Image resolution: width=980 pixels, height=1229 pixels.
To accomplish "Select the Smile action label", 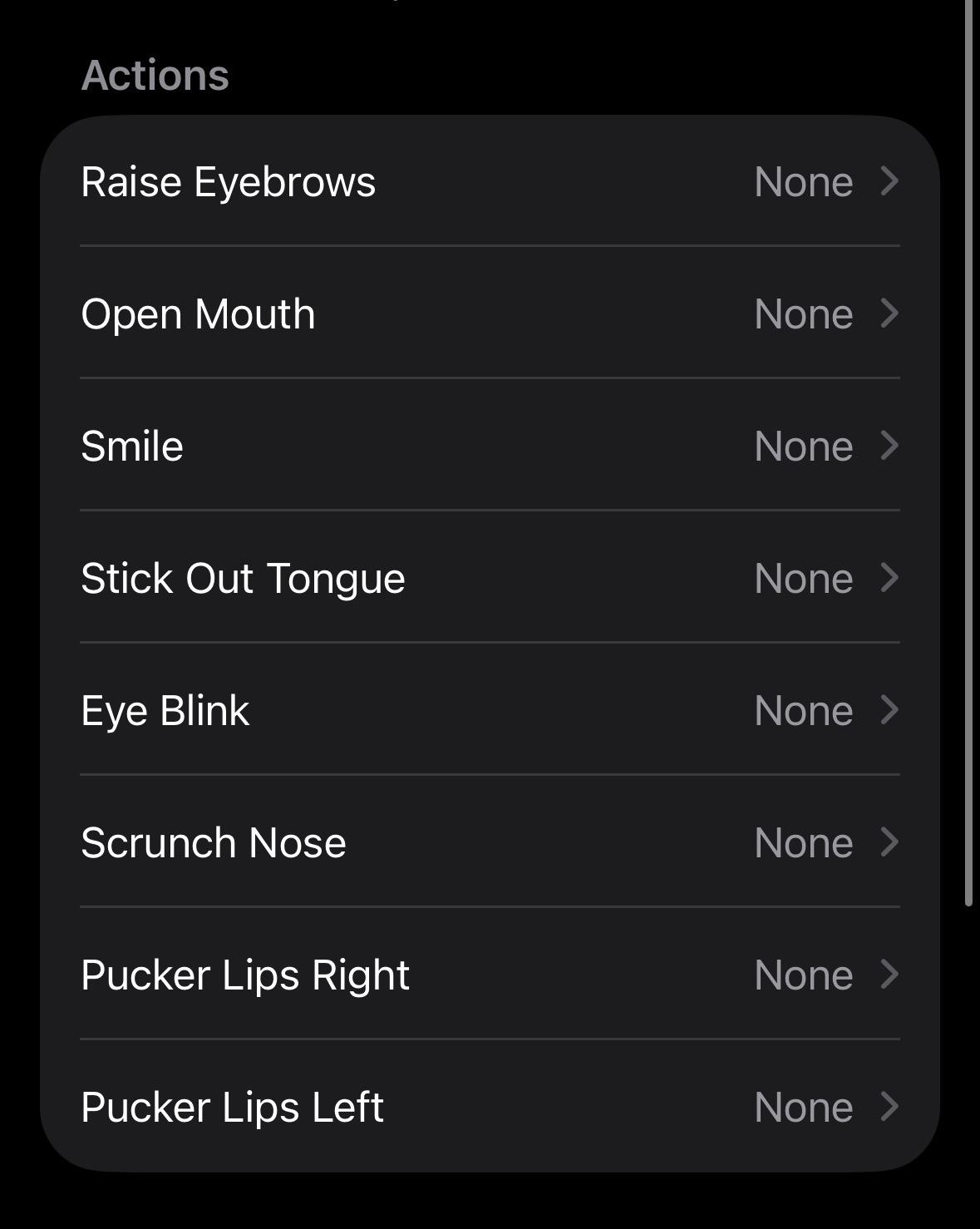I will click(132, 446).
